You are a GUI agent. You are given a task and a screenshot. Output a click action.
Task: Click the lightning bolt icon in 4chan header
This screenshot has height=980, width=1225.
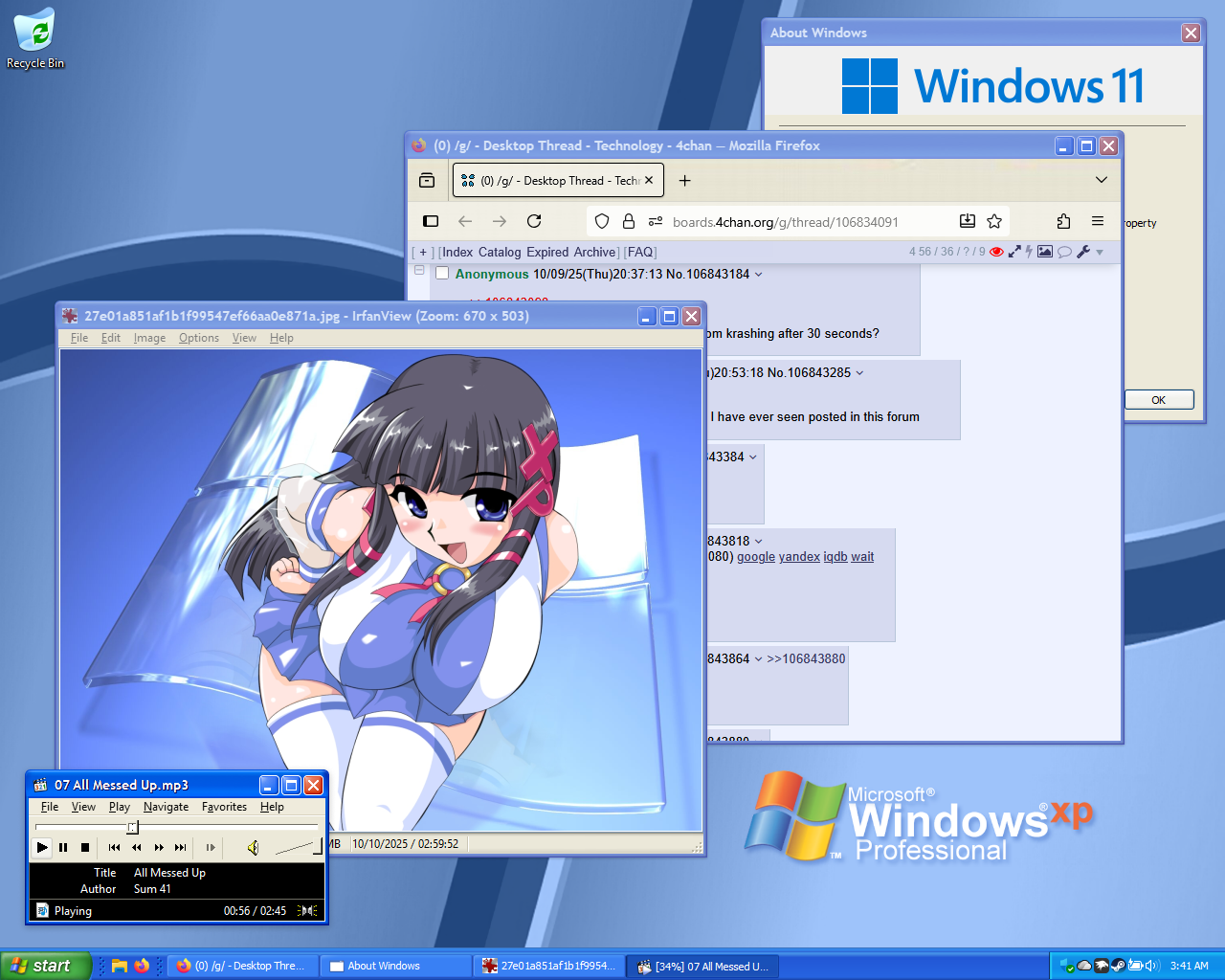[x=1029, y=252]
